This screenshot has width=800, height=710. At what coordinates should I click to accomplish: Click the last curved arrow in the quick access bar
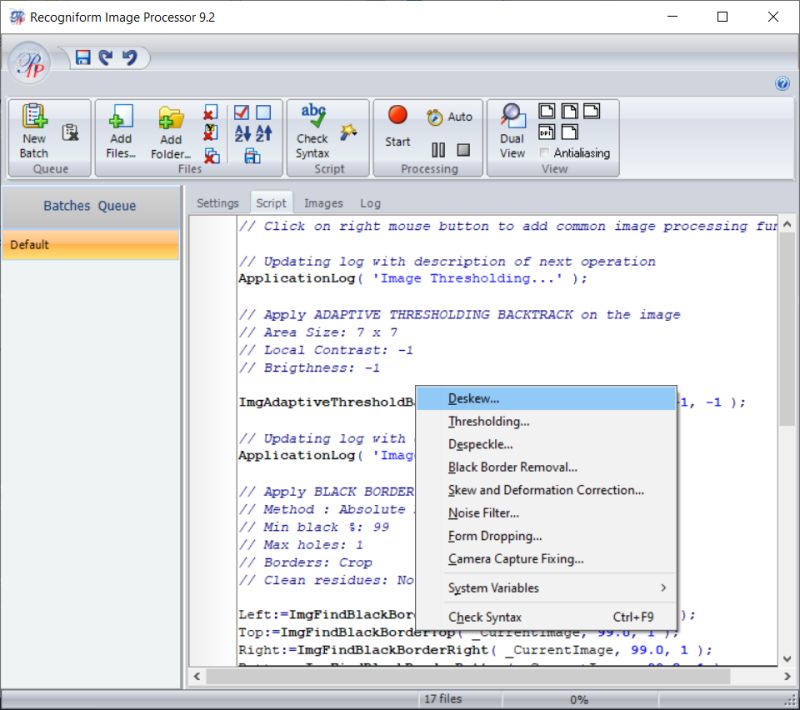click(x=130, y=57)
